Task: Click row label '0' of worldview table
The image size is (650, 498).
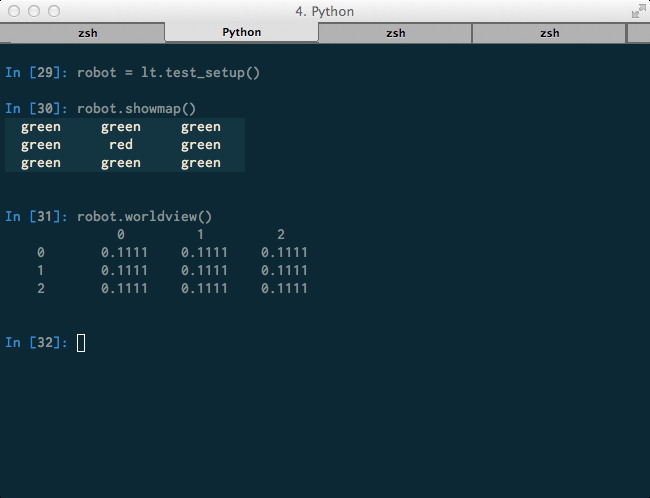Action: point(41,253)
